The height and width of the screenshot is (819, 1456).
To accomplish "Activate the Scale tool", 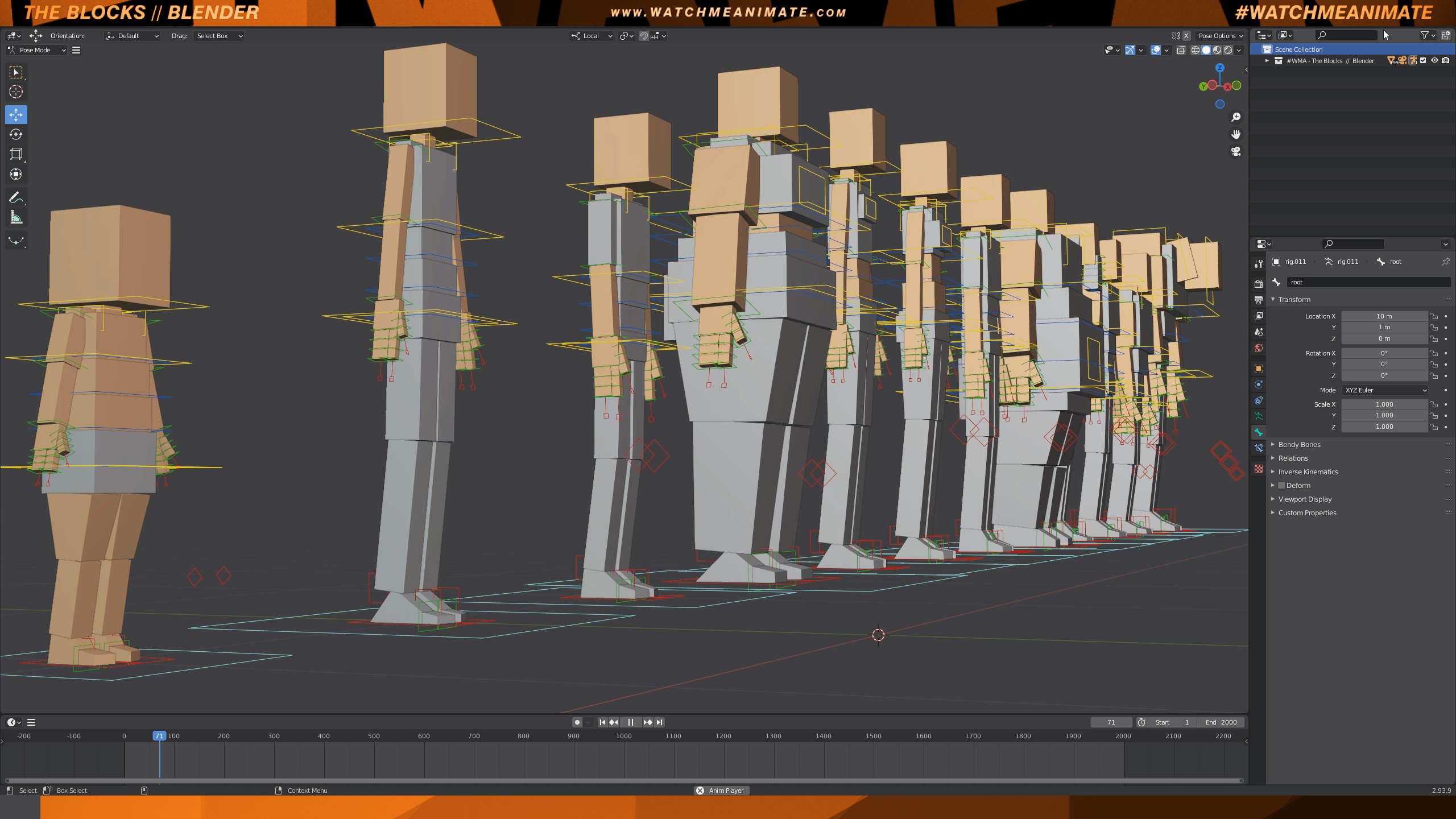I will coord(16,154).
